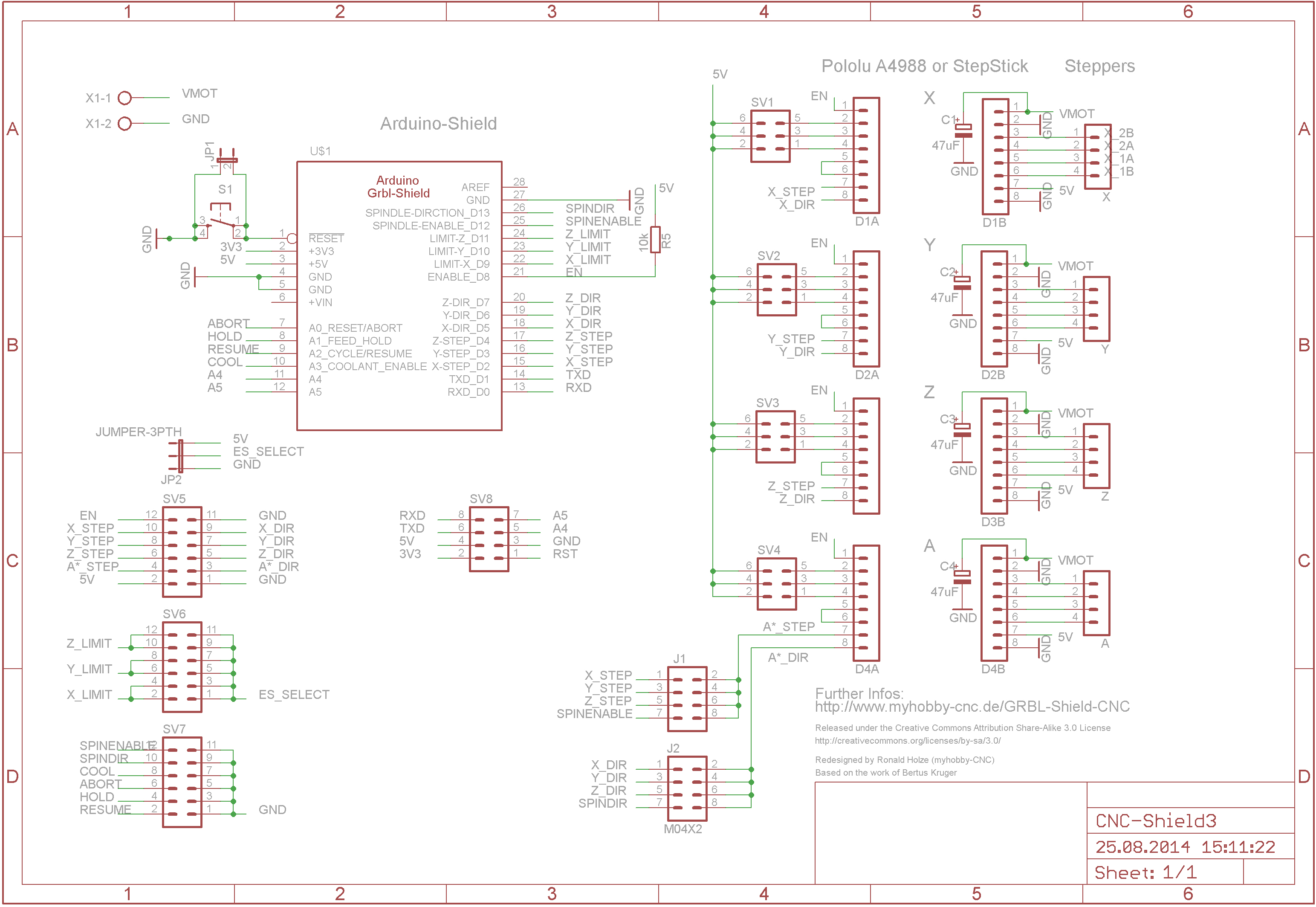The height and width of the screenshot is (907, 1316).
Task: Click the 'Arduino Grbl-Shield' component name
Action: 398,187
